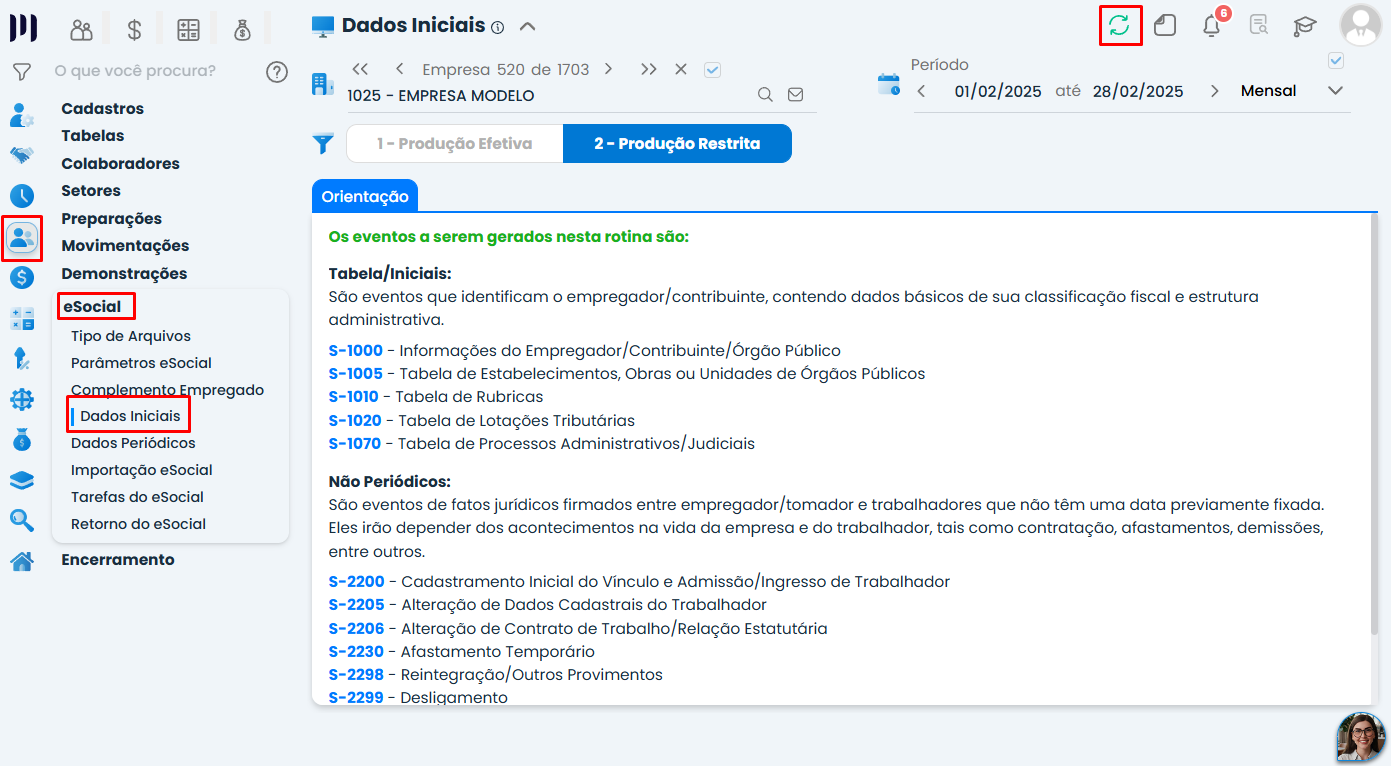Click the S-1000 event link
Screen dimensions: 1391x766
[356, 351]
